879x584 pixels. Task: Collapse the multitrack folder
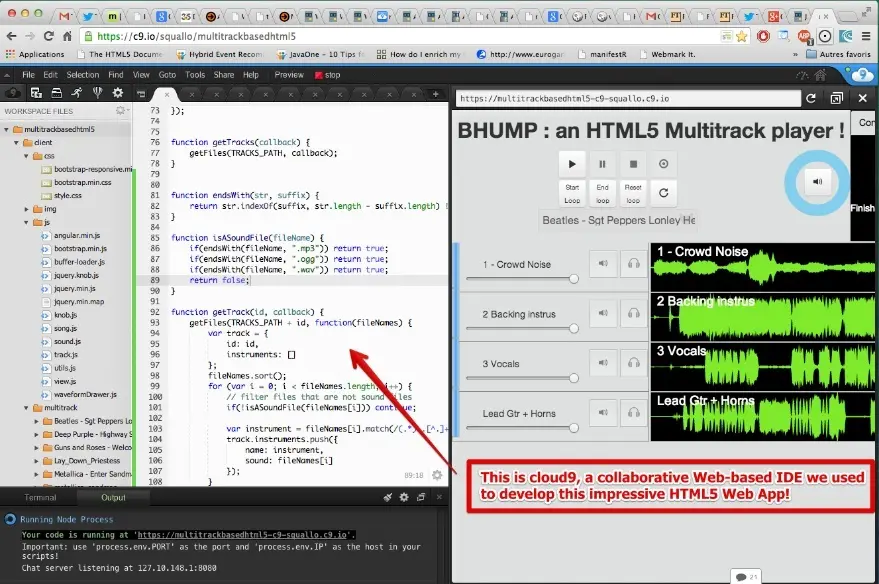click(26, 408)
